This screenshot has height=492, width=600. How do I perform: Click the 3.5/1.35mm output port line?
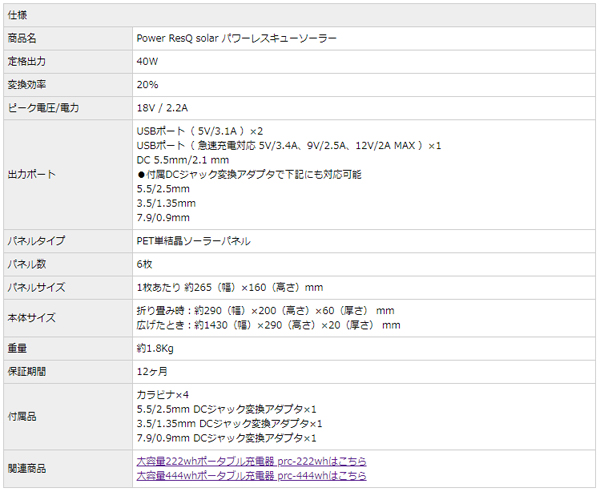tap(166, 203)
